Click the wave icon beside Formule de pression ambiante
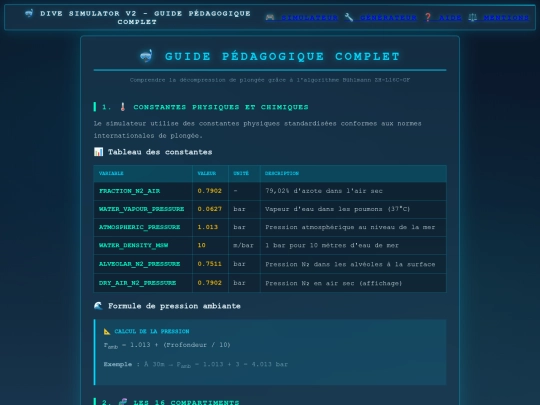This screenshot has width=540, height=405. pos(98,306)
